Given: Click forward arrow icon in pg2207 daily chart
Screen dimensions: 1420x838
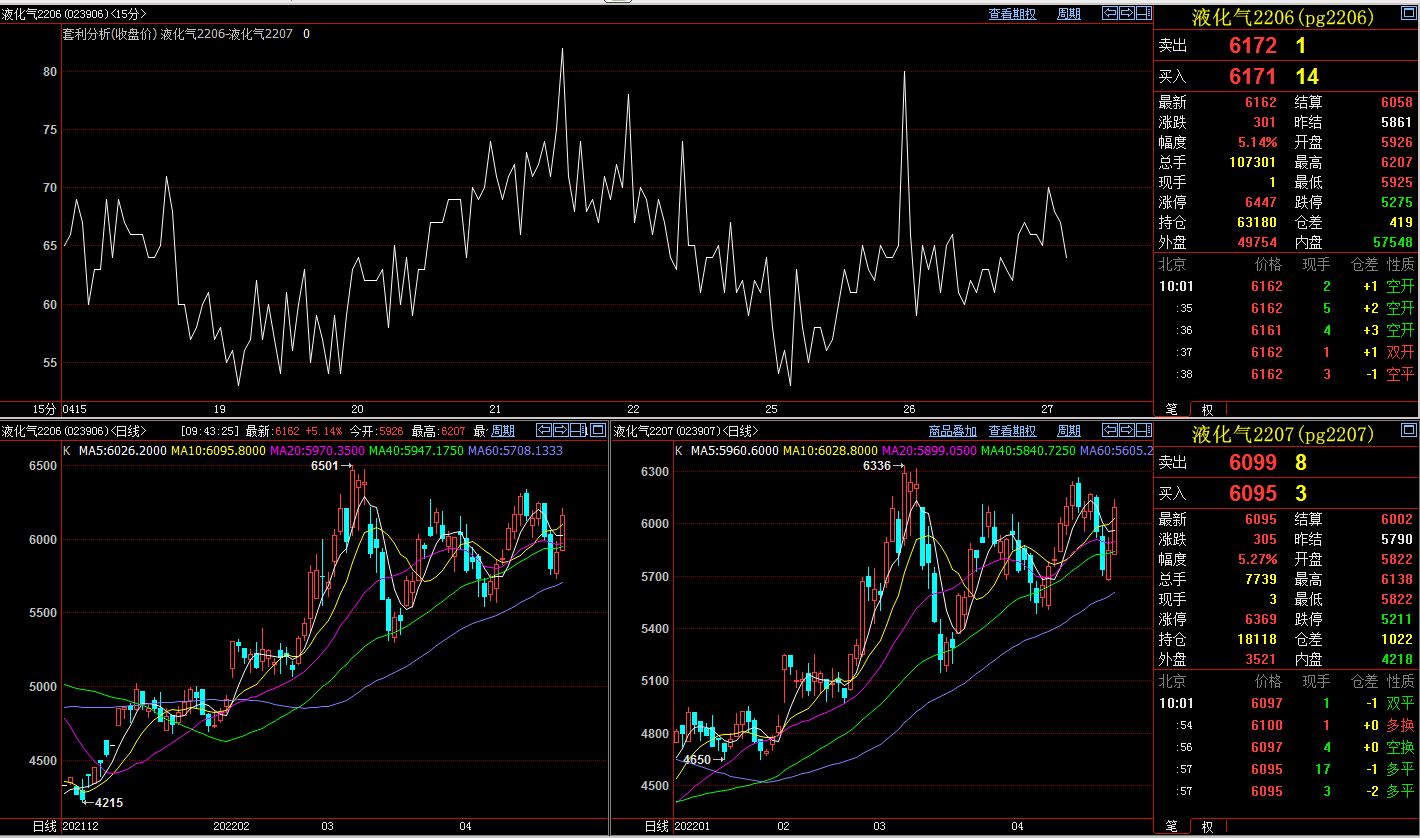Looking at the screenshot, I should coord(1127,430).
